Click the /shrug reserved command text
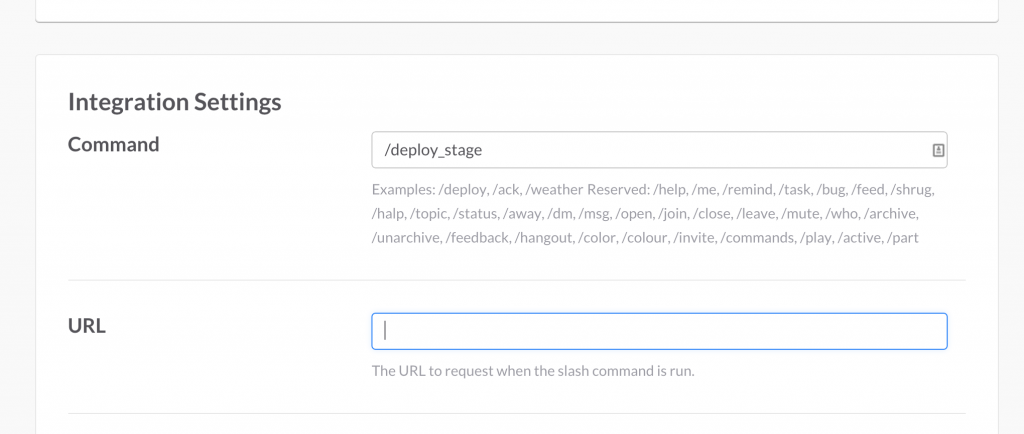 pos(912,190)
